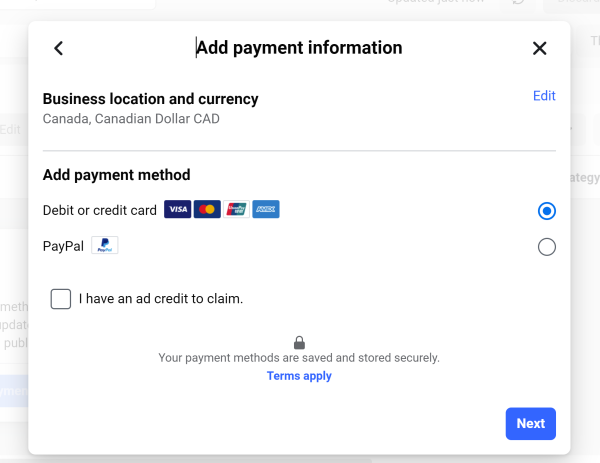Click the Visa card logo

pos(178,210)
